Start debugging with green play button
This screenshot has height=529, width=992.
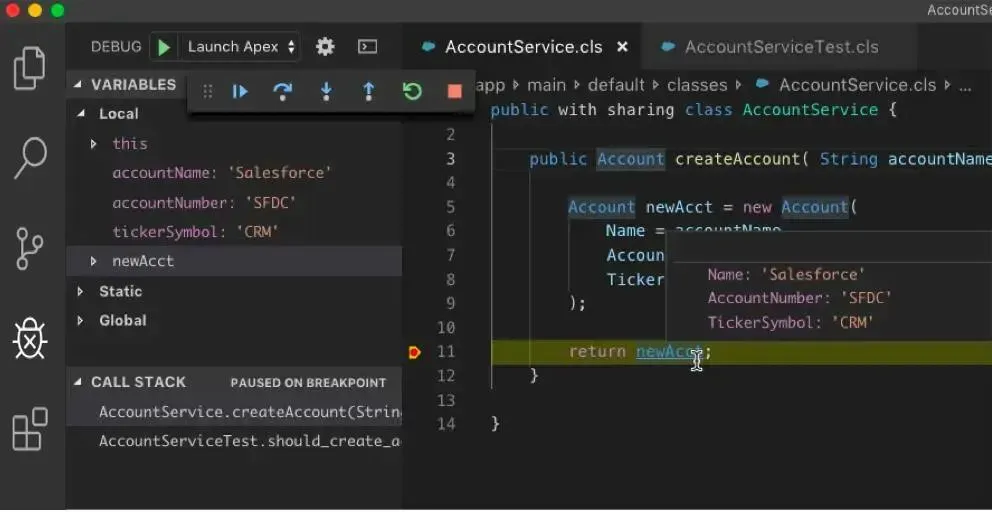tap(164, 47)
